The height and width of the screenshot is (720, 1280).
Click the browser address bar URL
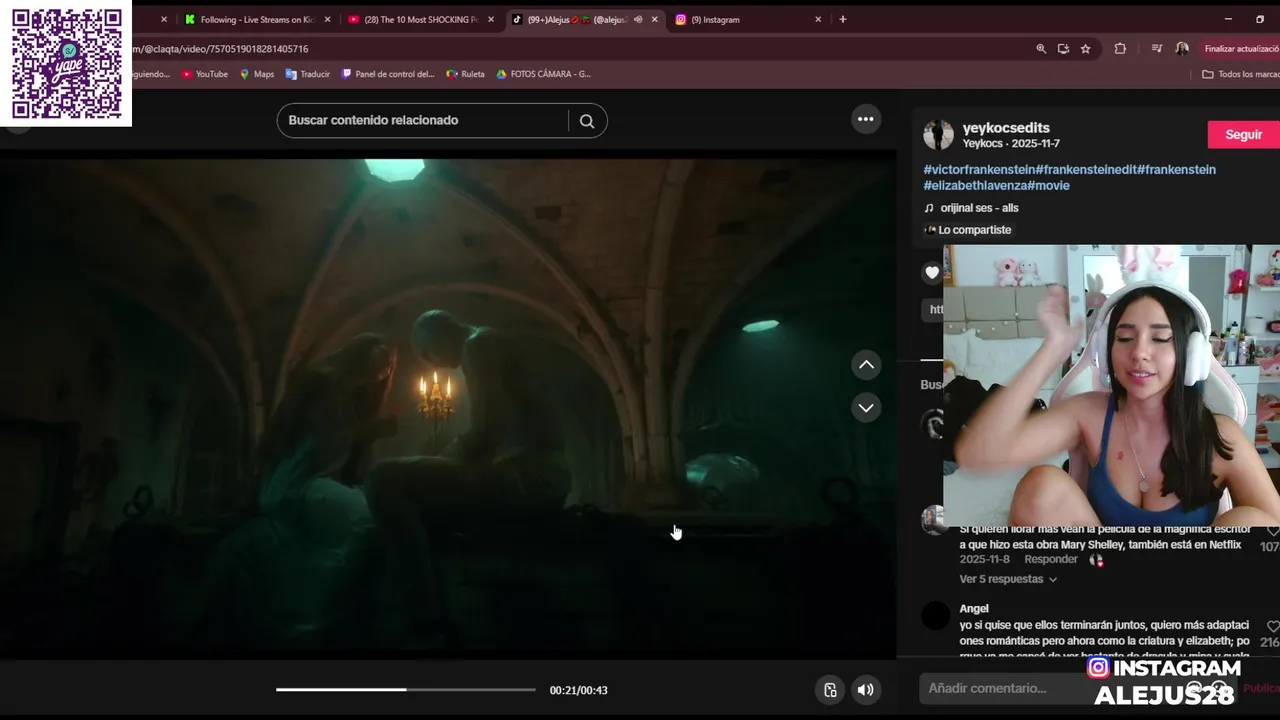coord(220,49)
